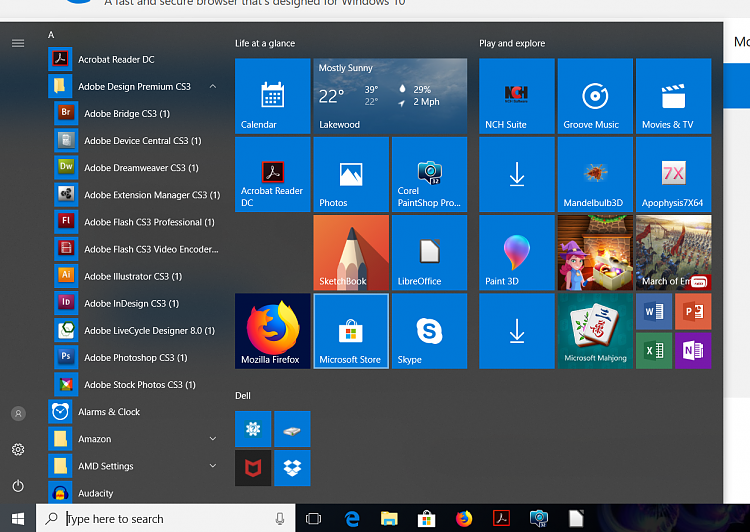
Task: Jump using the letter A header
Action: click(x=51, y=35)
